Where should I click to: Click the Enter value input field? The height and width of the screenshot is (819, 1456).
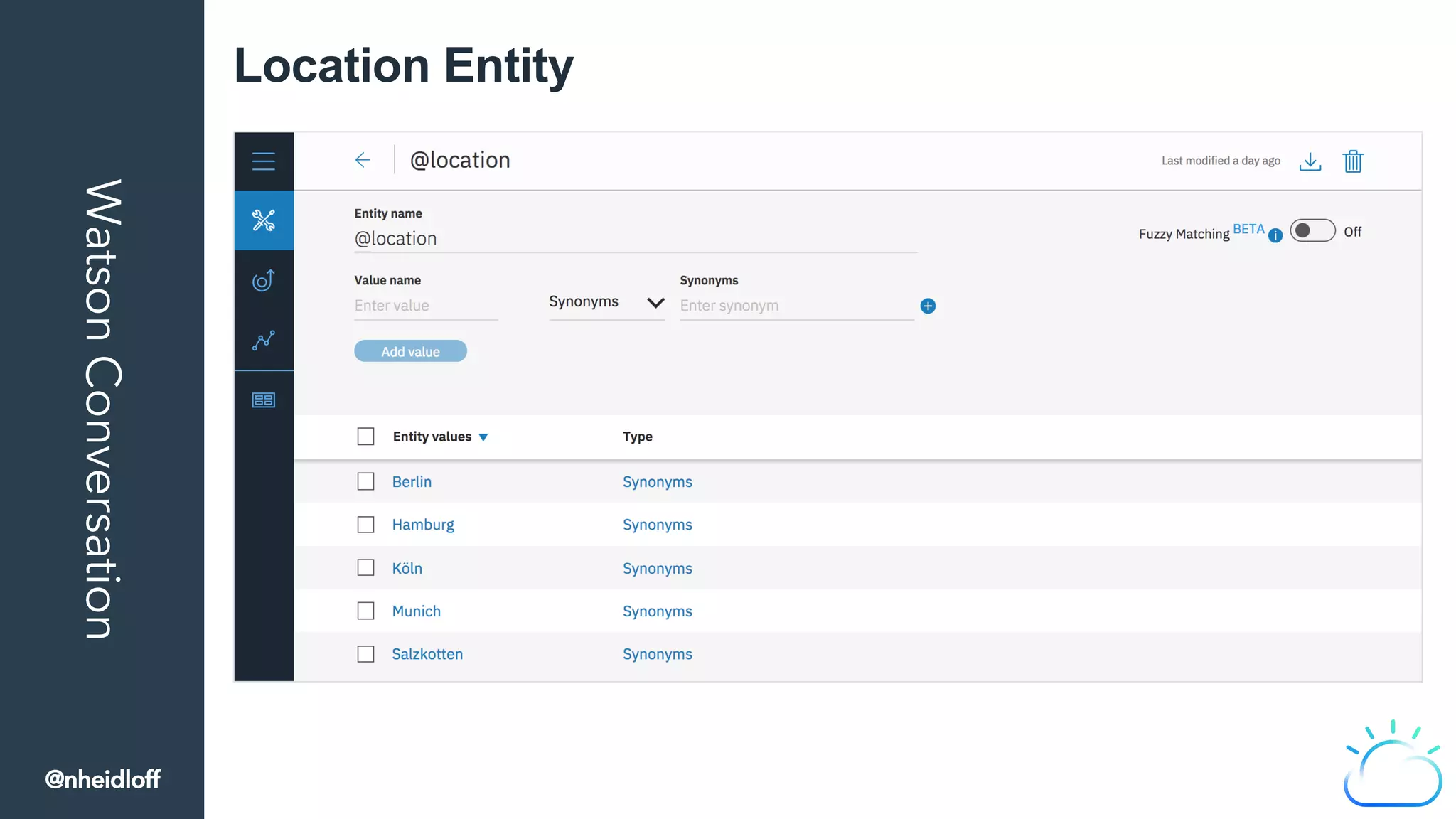point(425,306)
